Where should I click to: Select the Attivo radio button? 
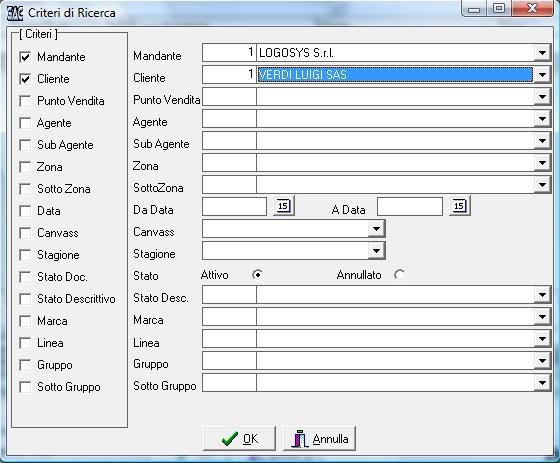pos(257,275)
